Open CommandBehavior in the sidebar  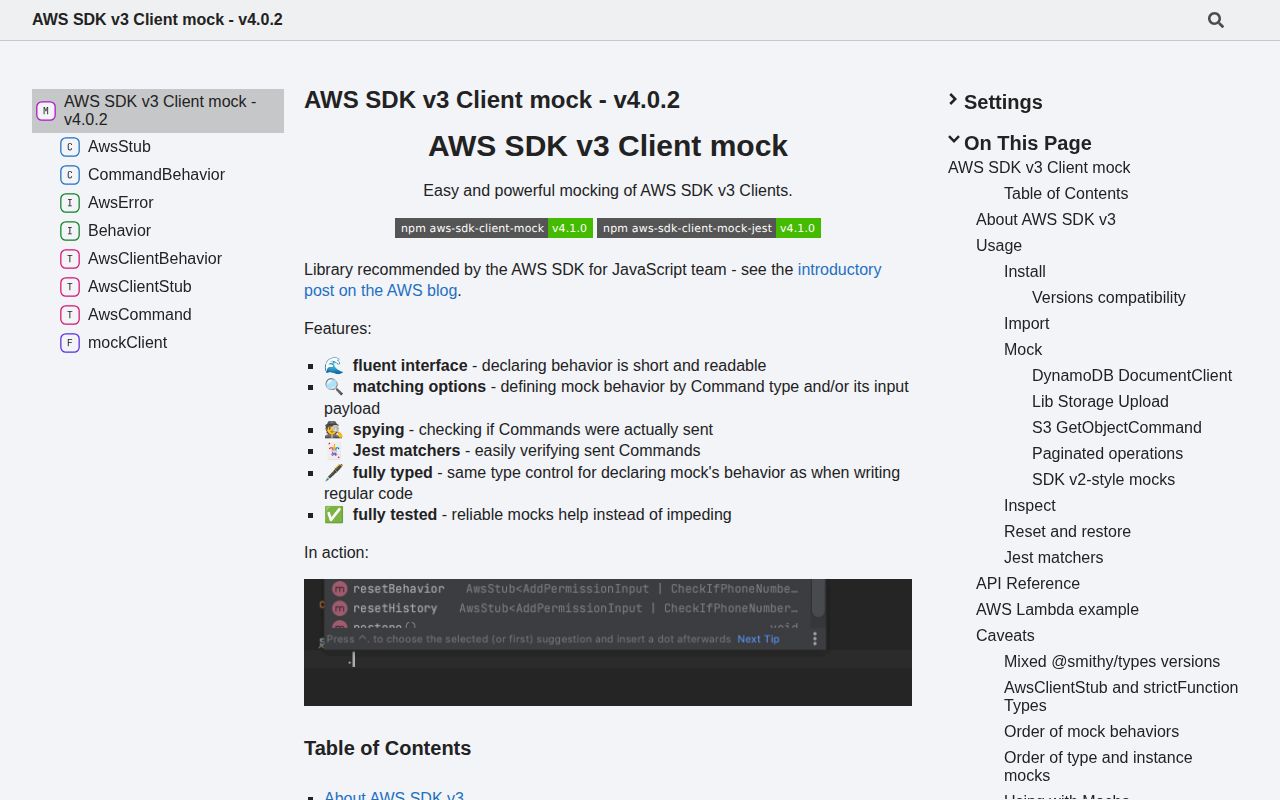(x=156, y=174)
